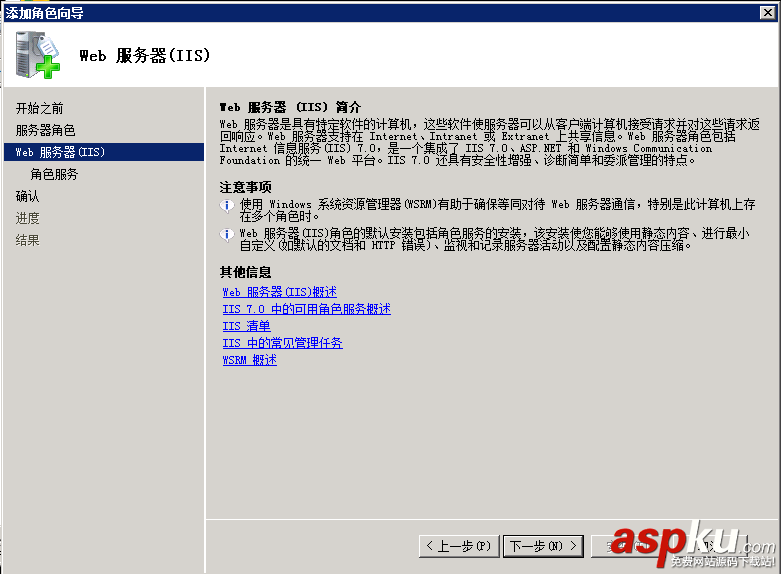Select the highlighted Web 服务器(IIS) step
This screenshot has height=574, width=781.
tap(104, 152)
